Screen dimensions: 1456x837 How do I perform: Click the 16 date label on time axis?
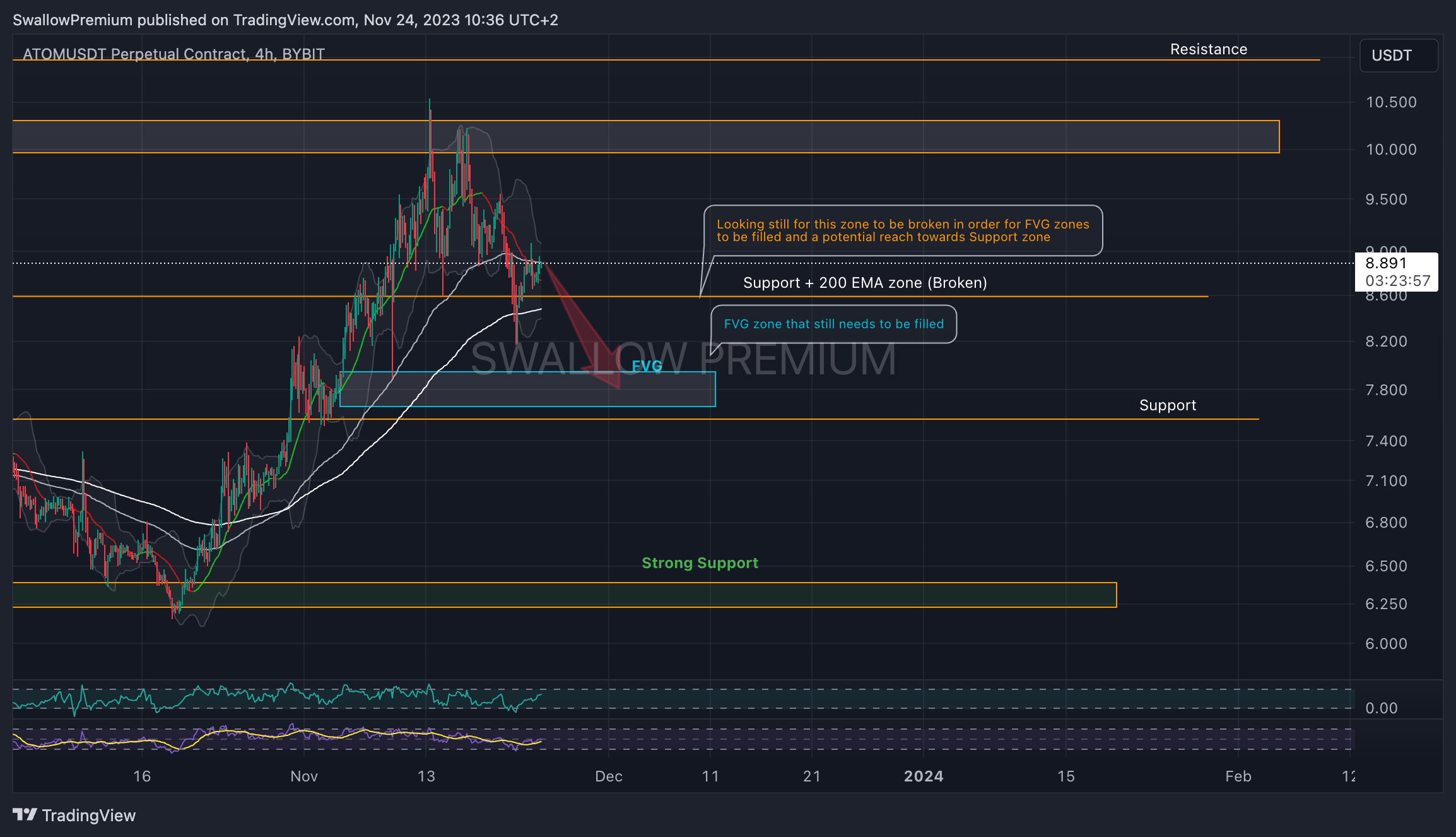click(142, 776)
